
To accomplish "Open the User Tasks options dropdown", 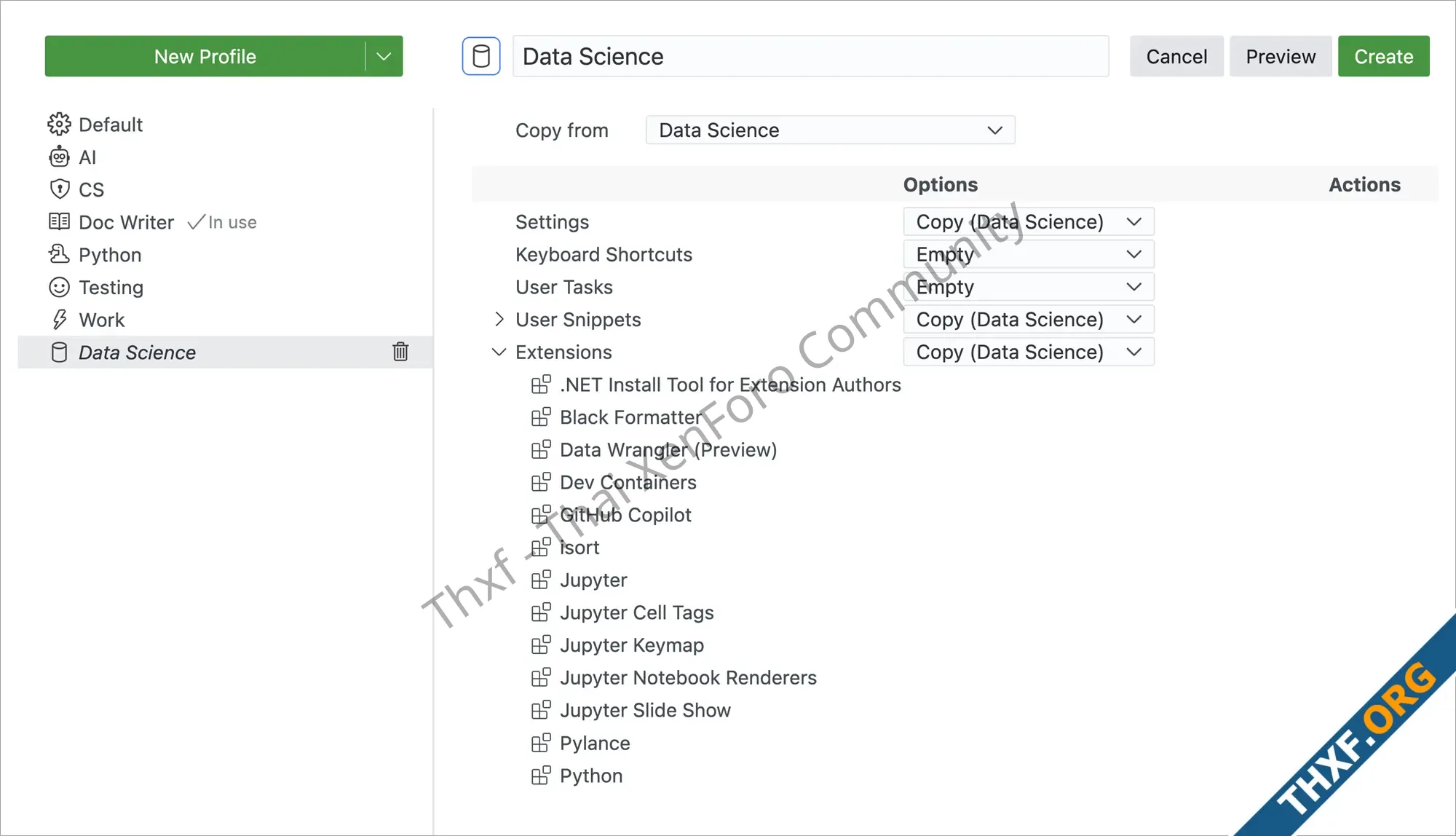I will point(1029,287).
